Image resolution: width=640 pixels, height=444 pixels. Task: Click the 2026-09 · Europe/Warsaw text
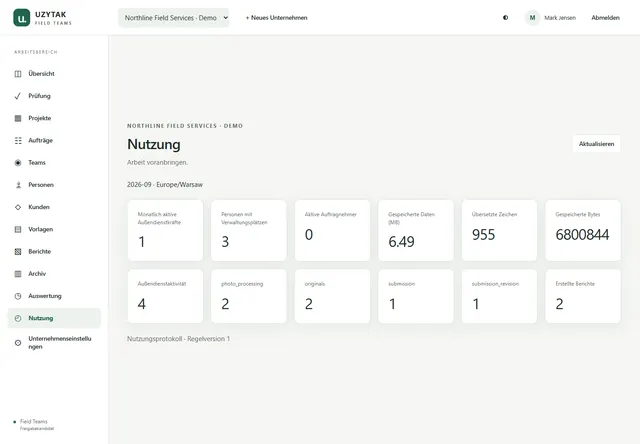(164, 185)
